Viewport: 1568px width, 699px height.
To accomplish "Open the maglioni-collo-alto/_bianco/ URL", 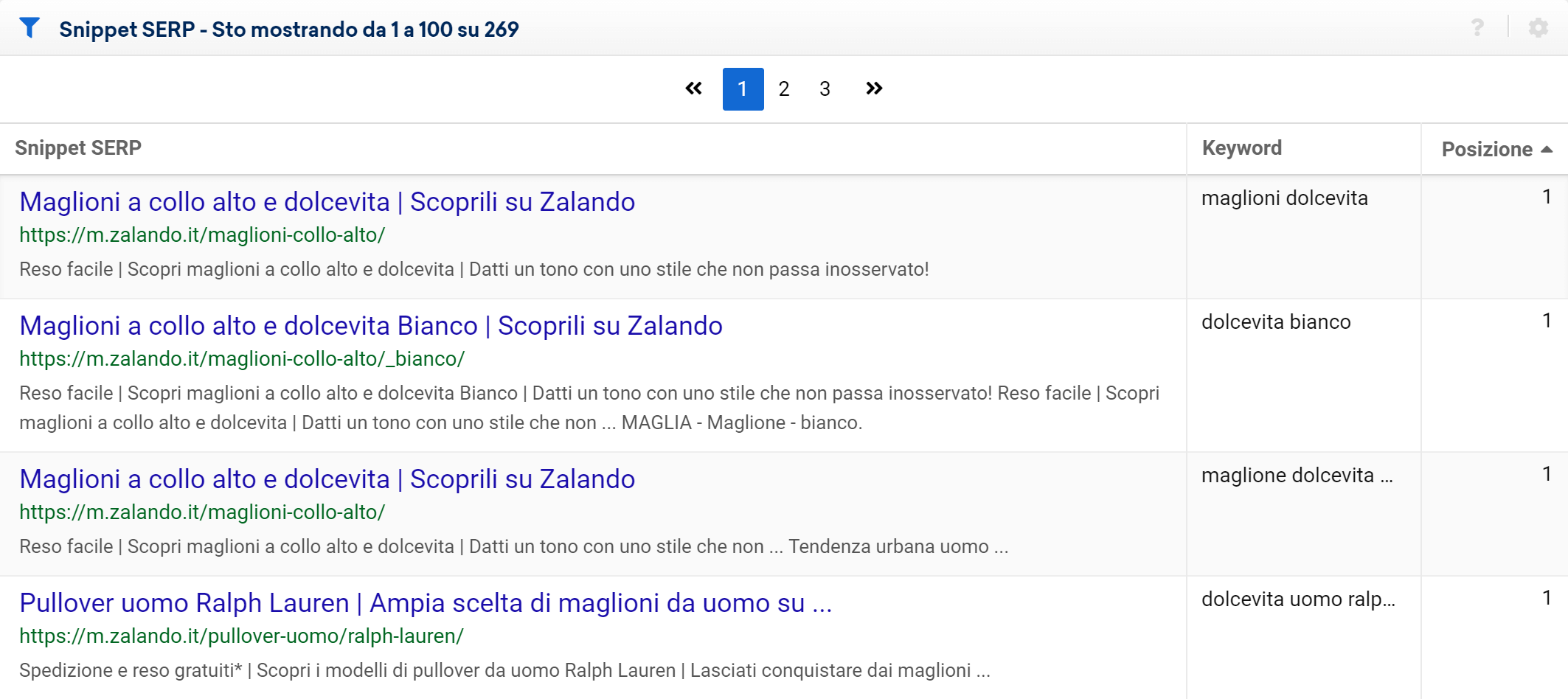I will [x=242, y=359].
